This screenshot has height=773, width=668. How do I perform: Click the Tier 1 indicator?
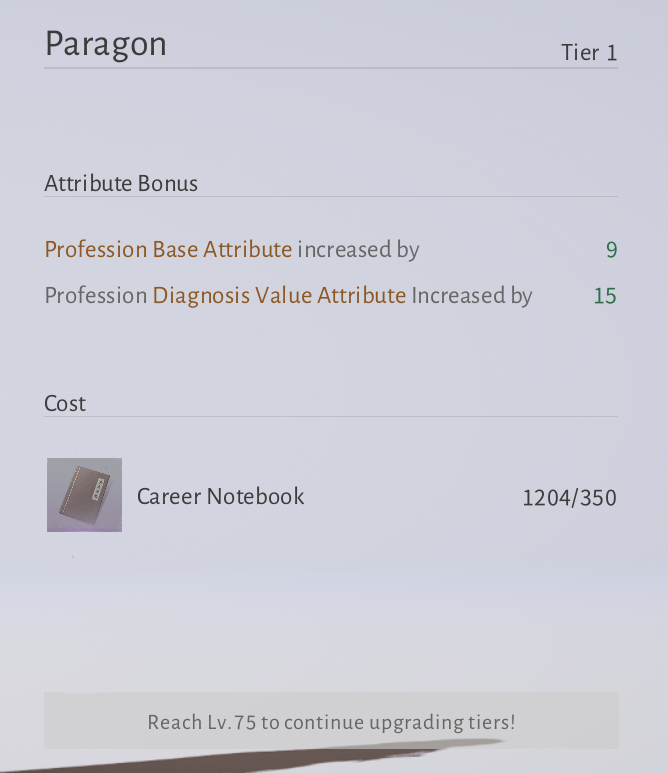coord(589,53)
